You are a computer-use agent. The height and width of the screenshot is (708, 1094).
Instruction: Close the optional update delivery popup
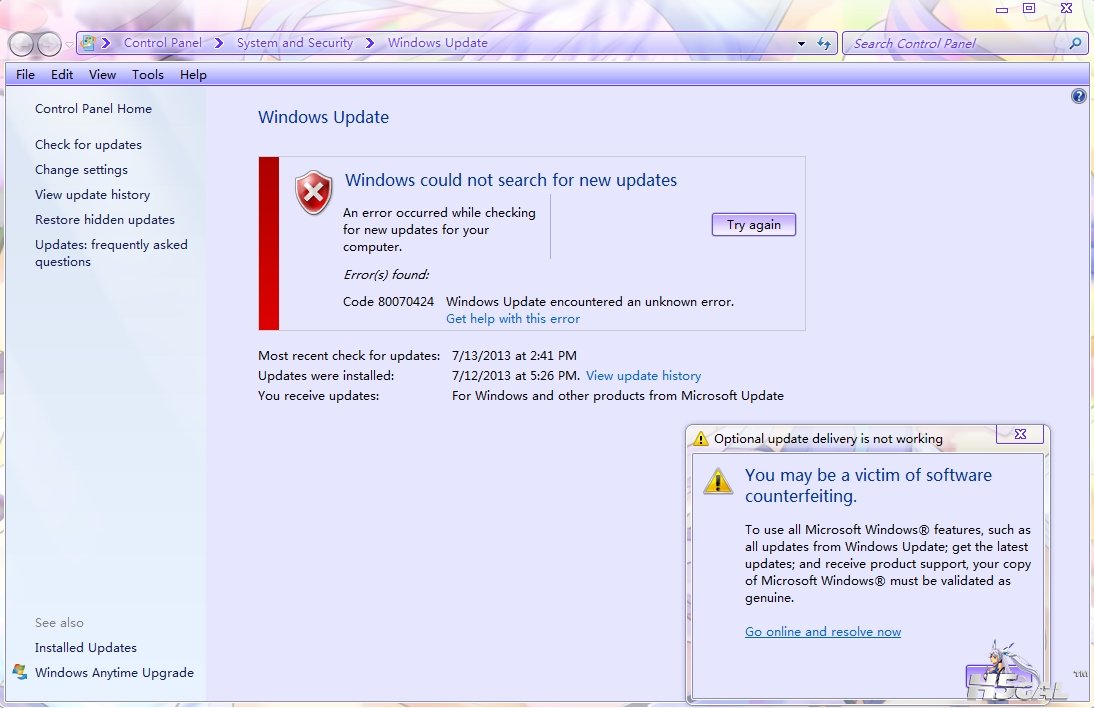click(x=1020, y=434)
